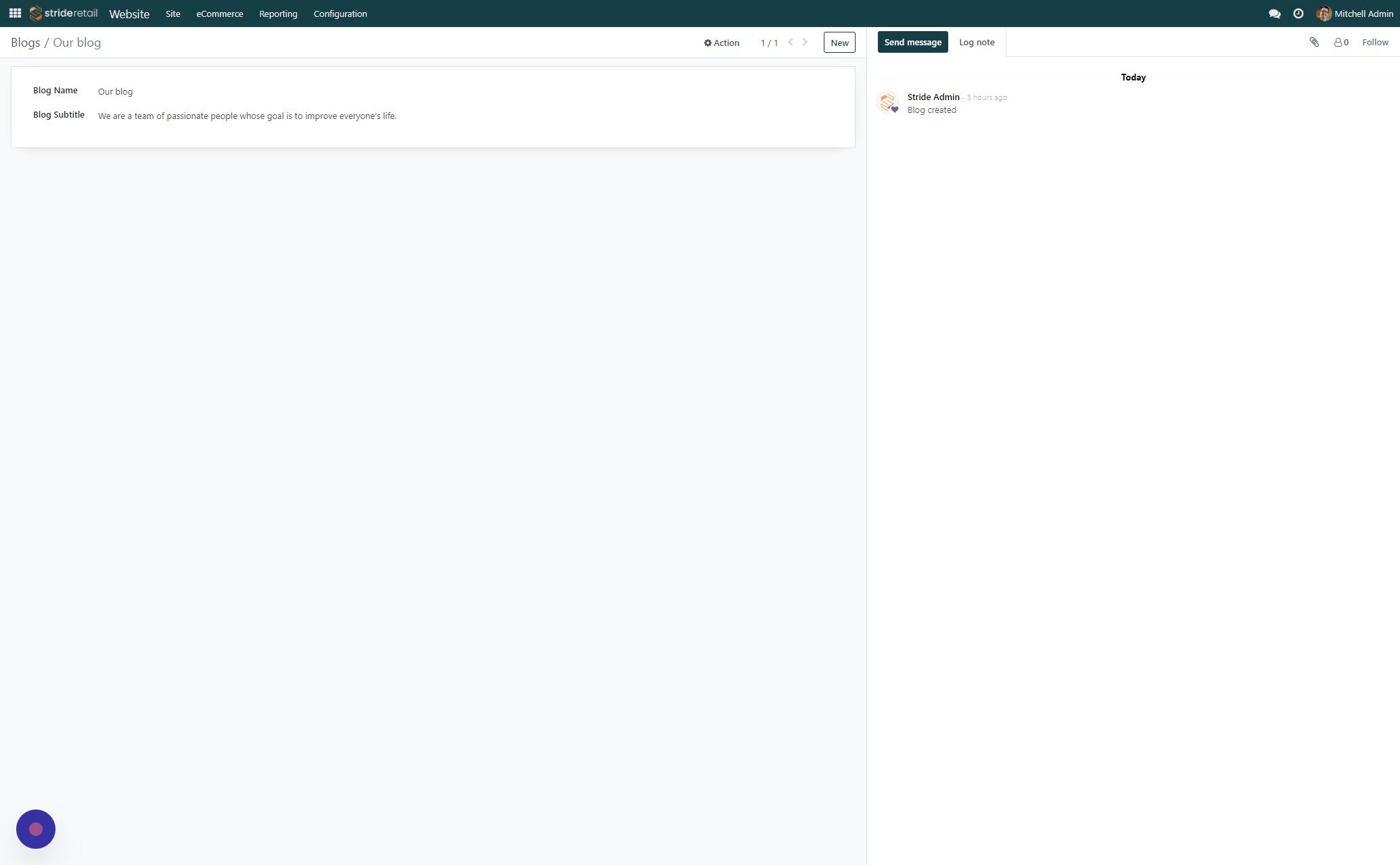Open the Site menu
The height and width of the screenshot is (865, 1400).
click(173, 14)
